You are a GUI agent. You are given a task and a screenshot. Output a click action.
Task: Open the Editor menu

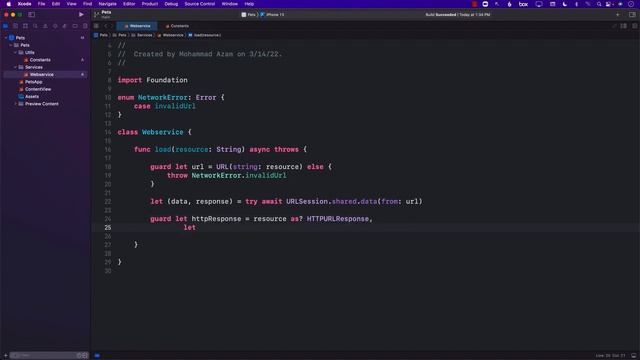[129, 4]
